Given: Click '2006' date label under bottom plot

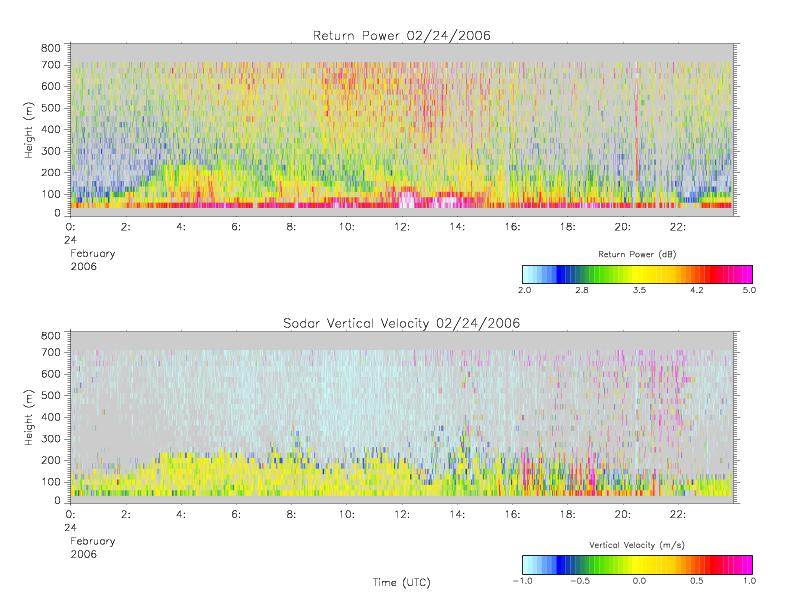Looking at the screenshot, I should tap(83, 554).
